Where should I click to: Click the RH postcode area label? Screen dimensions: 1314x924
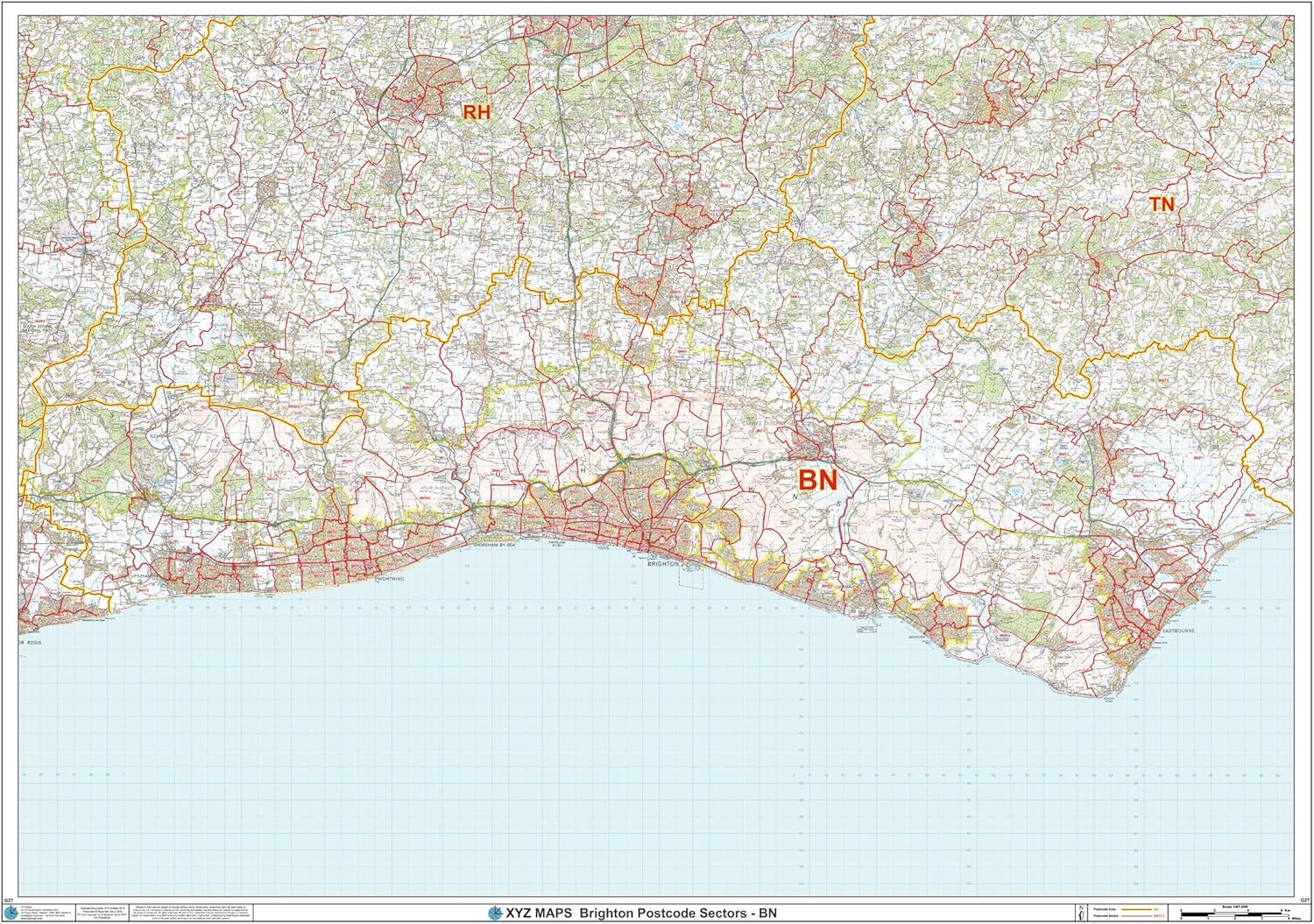click(x=477, y=112)
